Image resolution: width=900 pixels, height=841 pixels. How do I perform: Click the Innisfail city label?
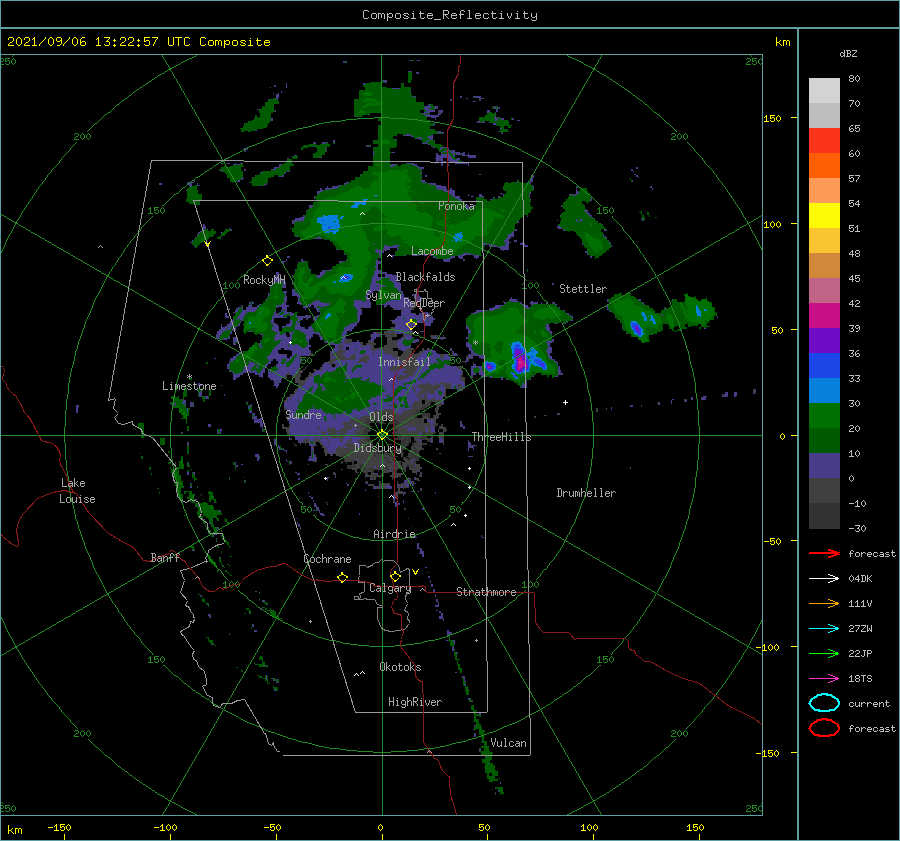(404, 362)
